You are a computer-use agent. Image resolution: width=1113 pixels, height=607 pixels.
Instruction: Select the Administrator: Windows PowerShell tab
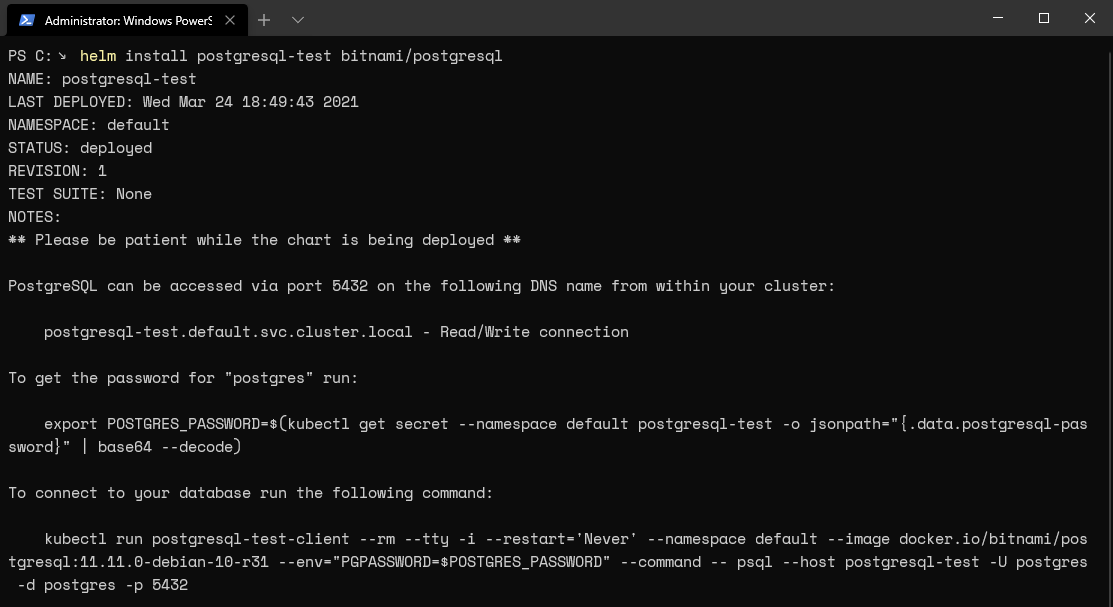pyautogui.click(x=127, y=20)
